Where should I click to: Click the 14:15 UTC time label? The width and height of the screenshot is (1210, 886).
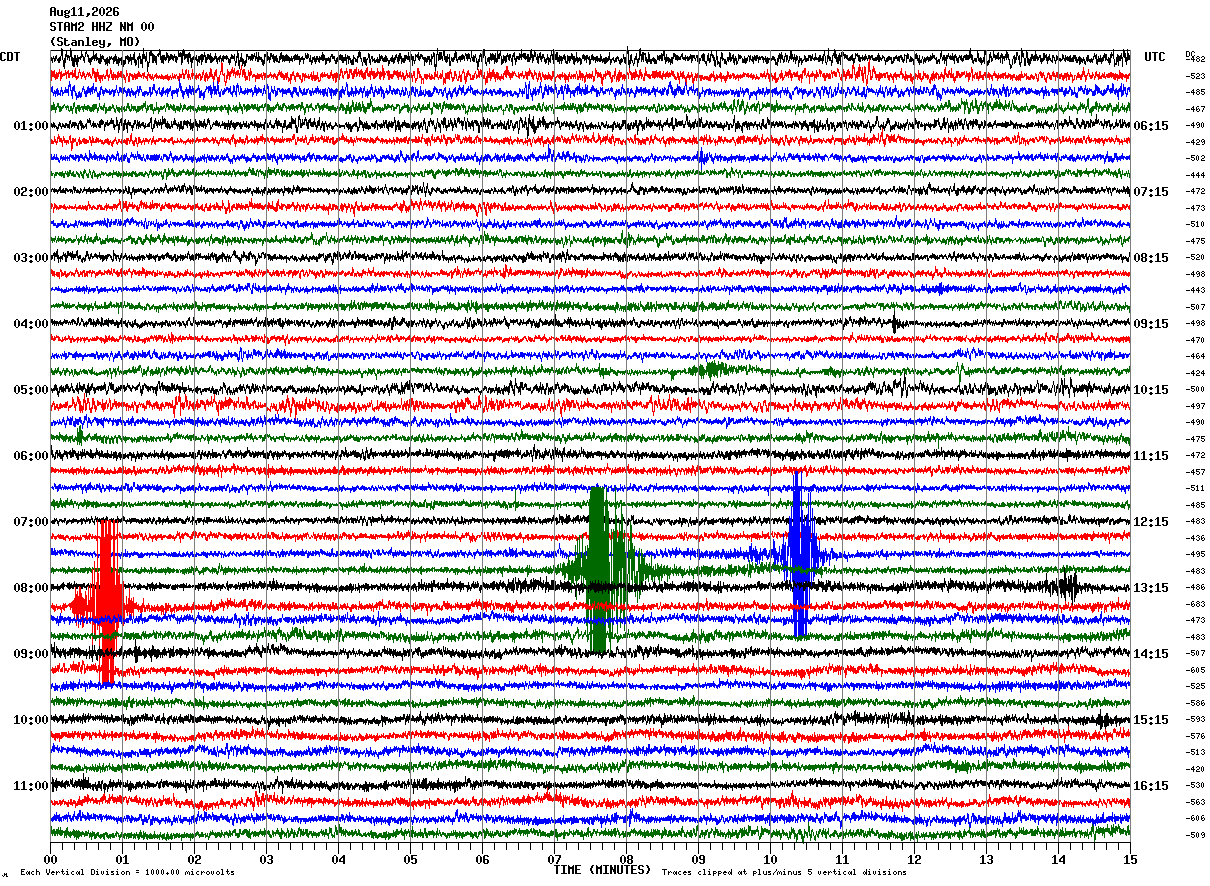pos(1151,654)
